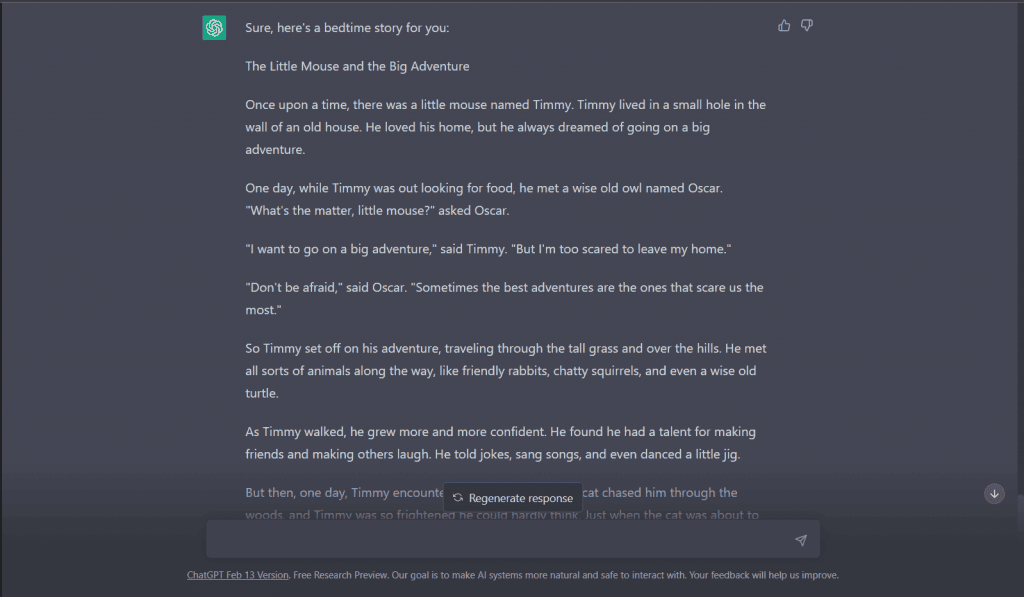Click the ChatGPT logo avatar

(214, 28)
